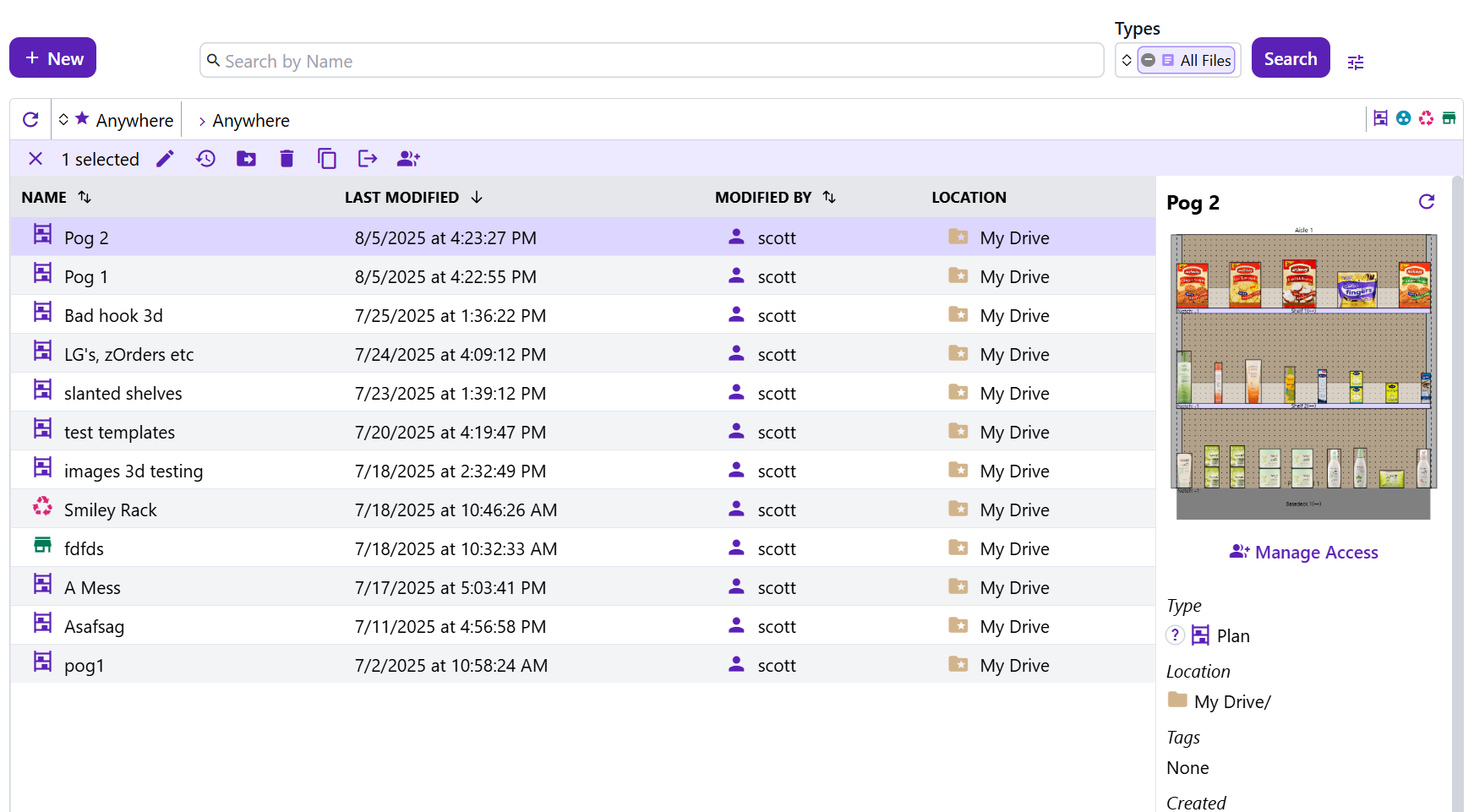Delete selected file with trash icon
Screen dimensions: 1474x812
[x=287, y=159]
